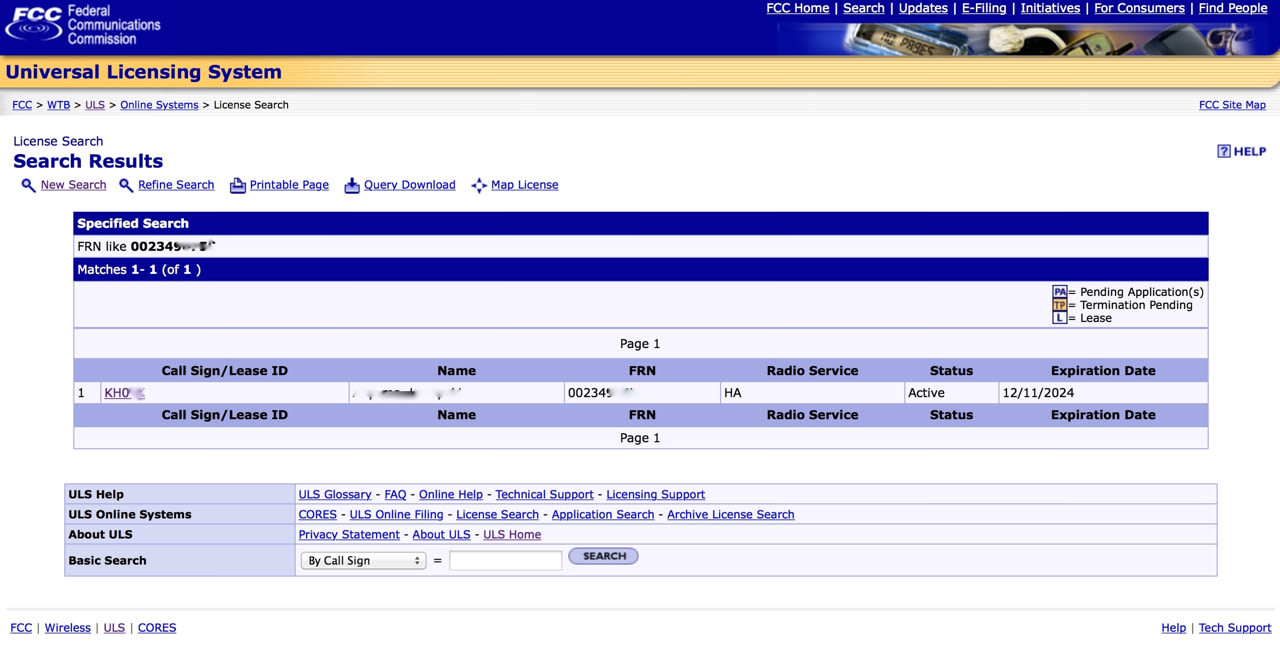
Task: Open For Consumers in the top navigation
Action: [1139, 8]
